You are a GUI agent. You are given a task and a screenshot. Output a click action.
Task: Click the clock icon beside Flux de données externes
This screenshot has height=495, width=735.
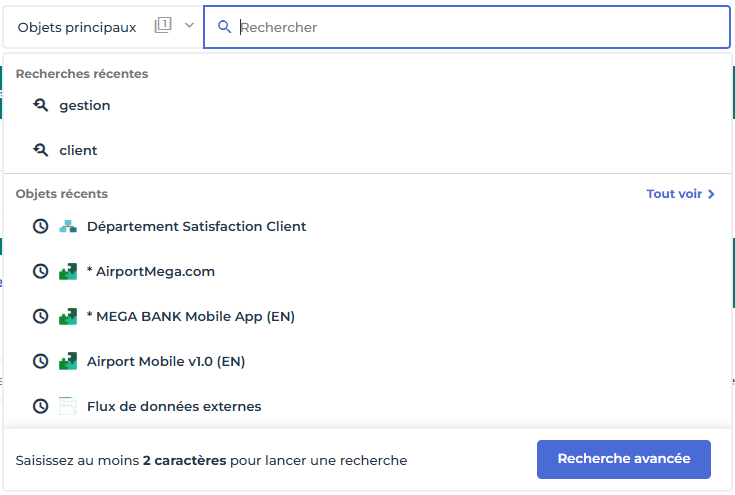coord(41,406)
